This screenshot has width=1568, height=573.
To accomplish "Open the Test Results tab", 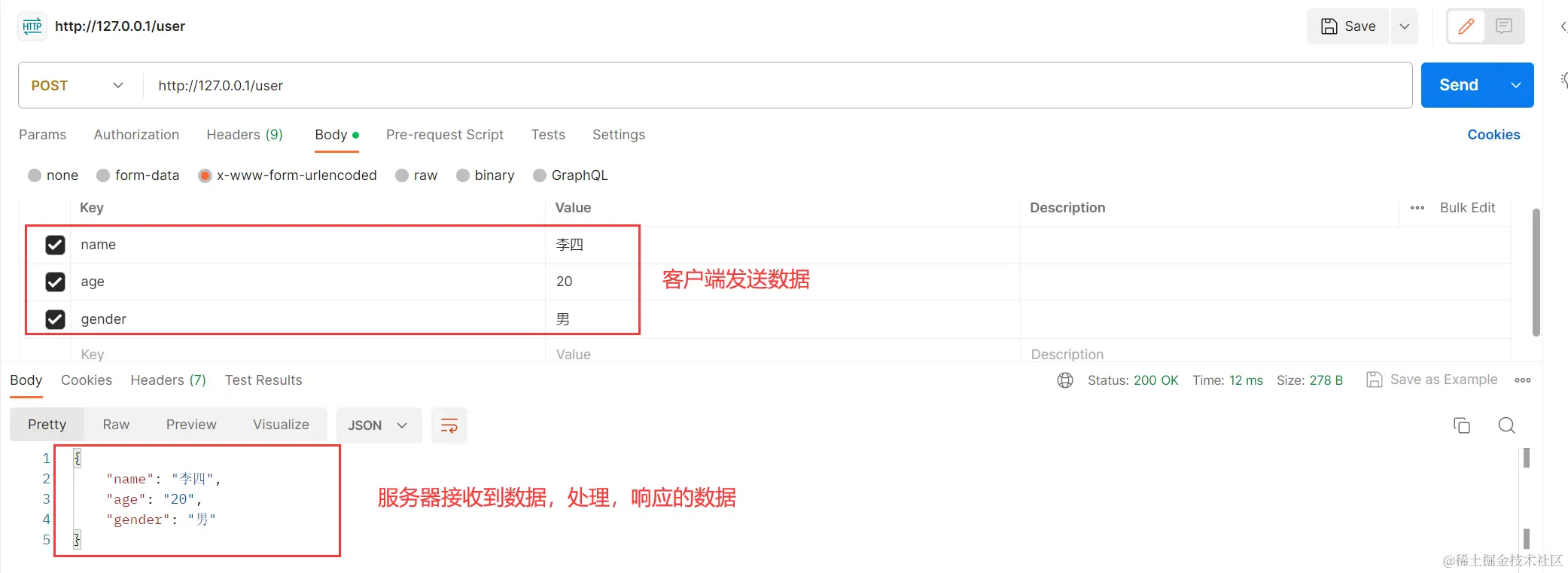I will (263, 380).
